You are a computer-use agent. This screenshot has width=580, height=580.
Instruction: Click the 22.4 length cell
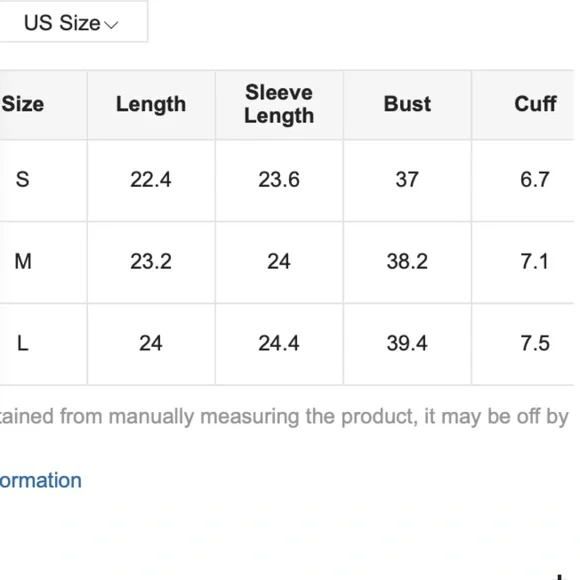[x=151, y=180]
